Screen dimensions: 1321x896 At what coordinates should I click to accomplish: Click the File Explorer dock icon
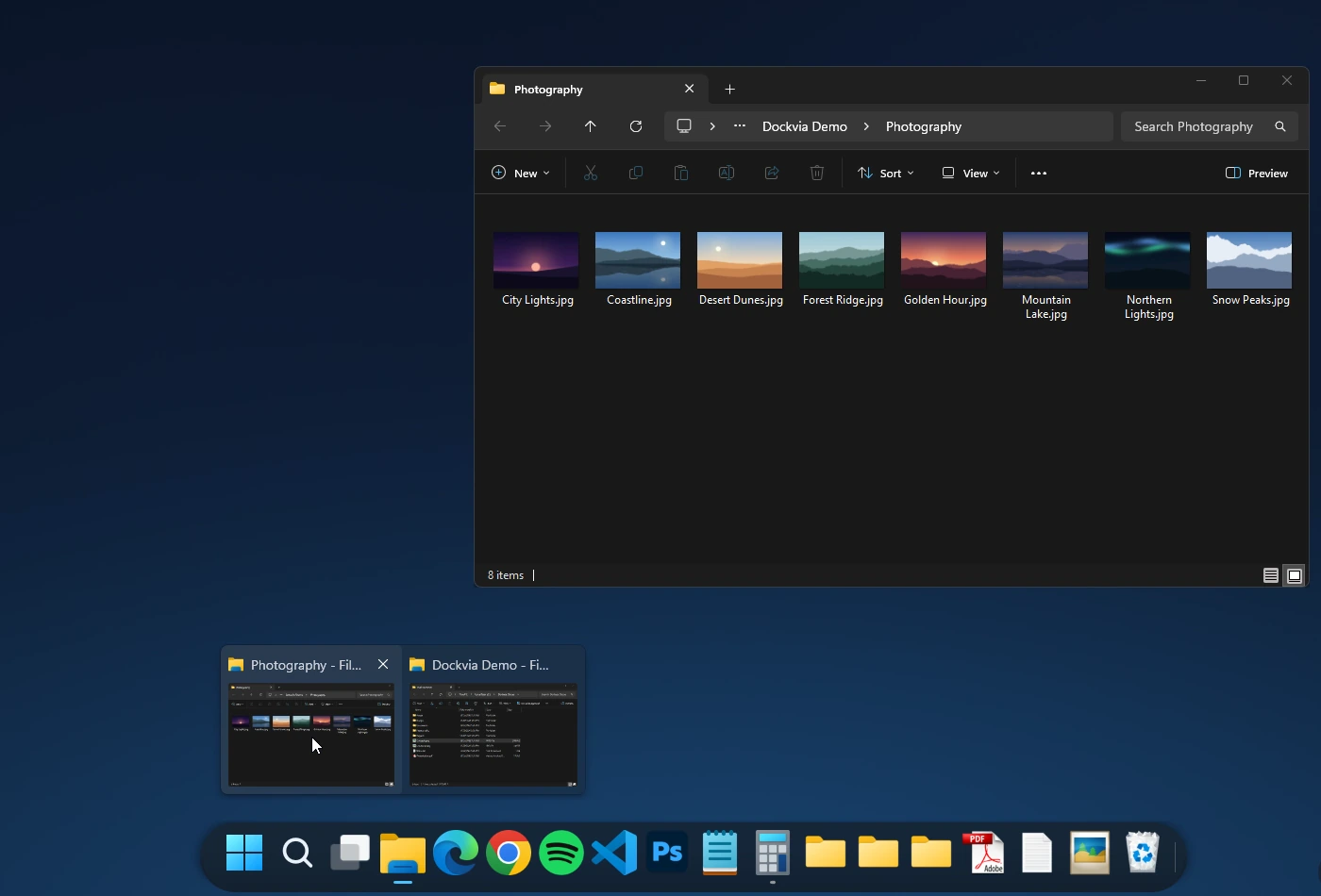pos(403,855)
